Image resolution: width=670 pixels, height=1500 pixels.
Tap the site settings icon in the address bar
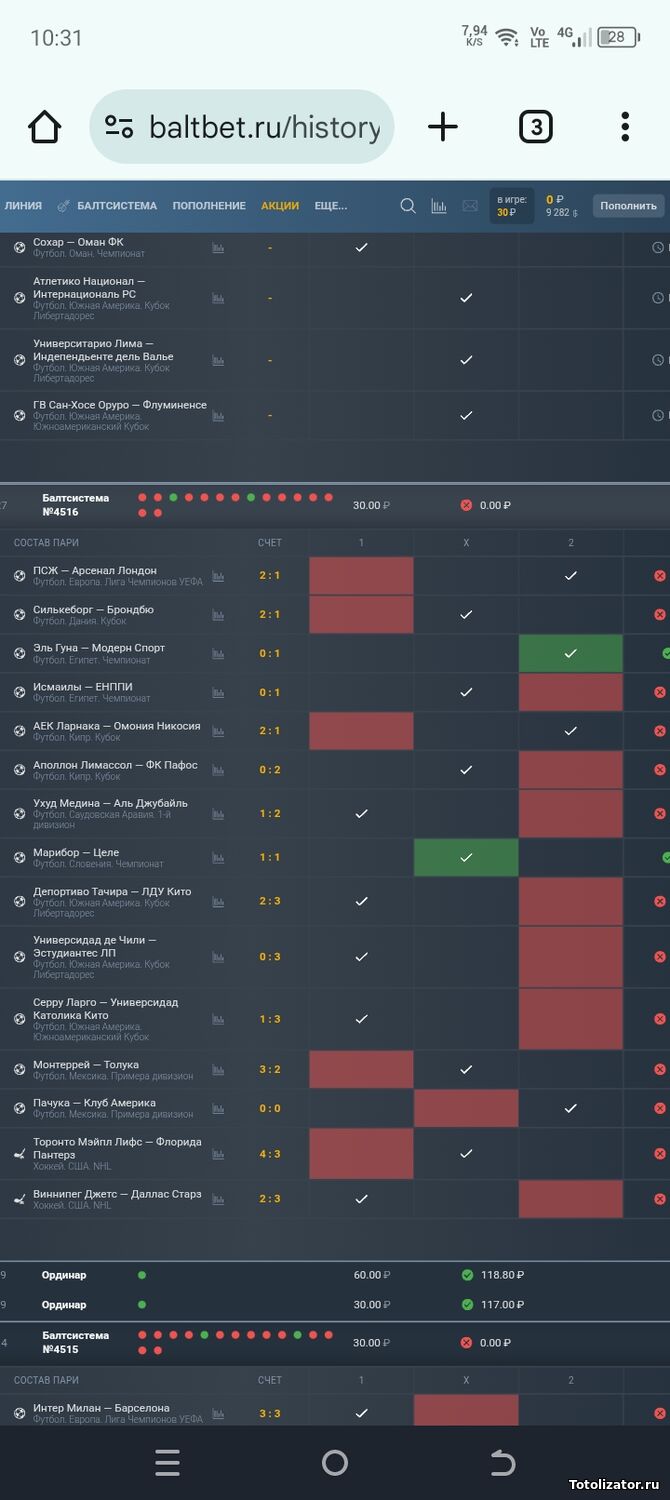click(119, 127)
